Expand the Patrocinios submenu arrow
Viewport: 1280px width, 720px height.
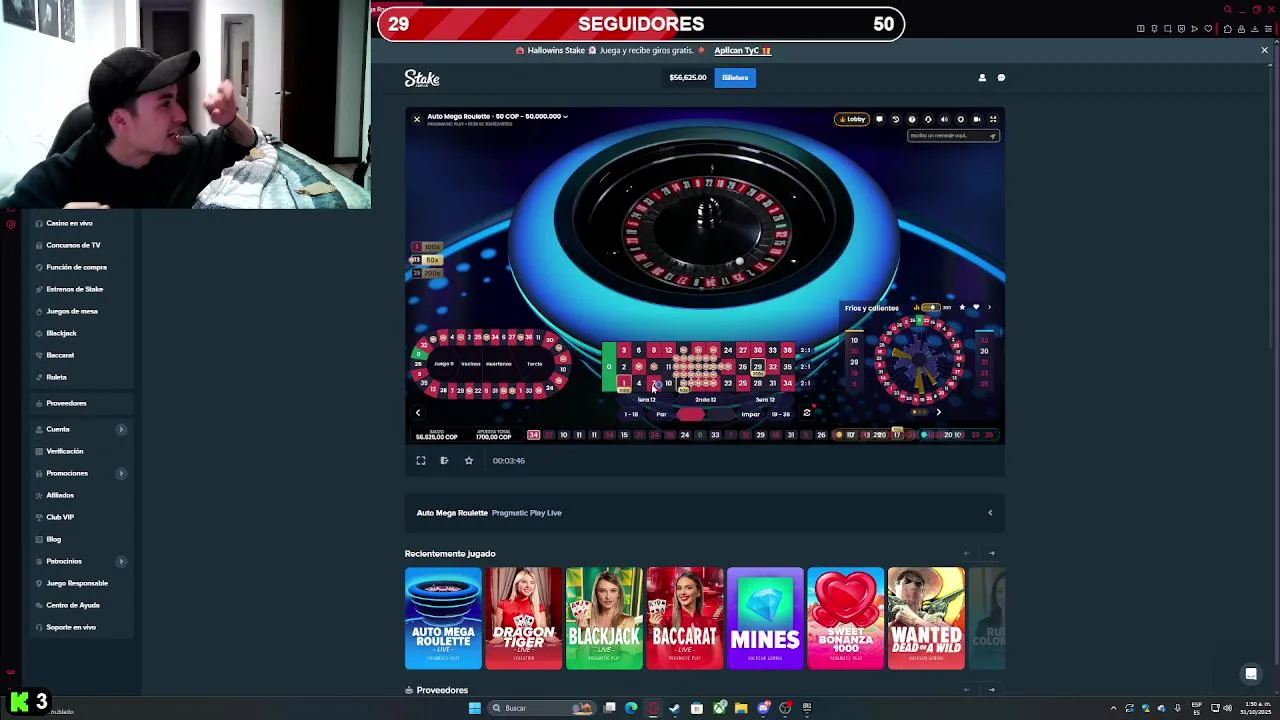pyautogui.click(x=121, y=561)
